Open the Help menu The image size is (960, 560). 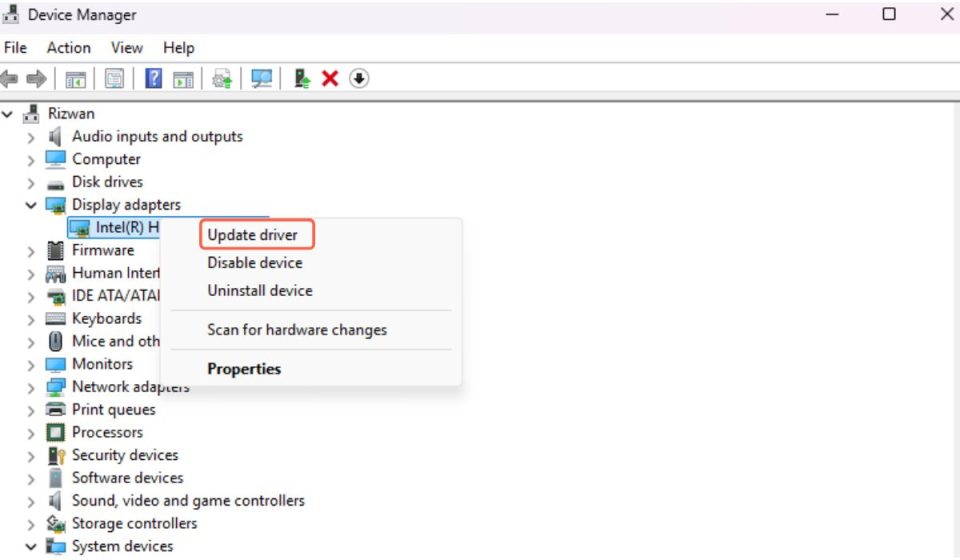tap(178, 48)
